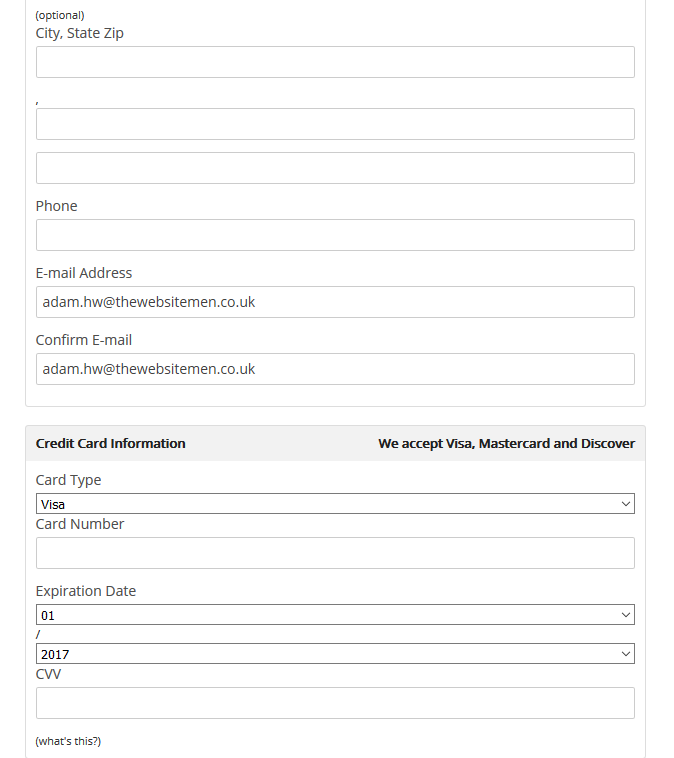Click the "Phone" field label
Image resolution: width=674 pixels, height=758 pixels.
click(57, 206)
